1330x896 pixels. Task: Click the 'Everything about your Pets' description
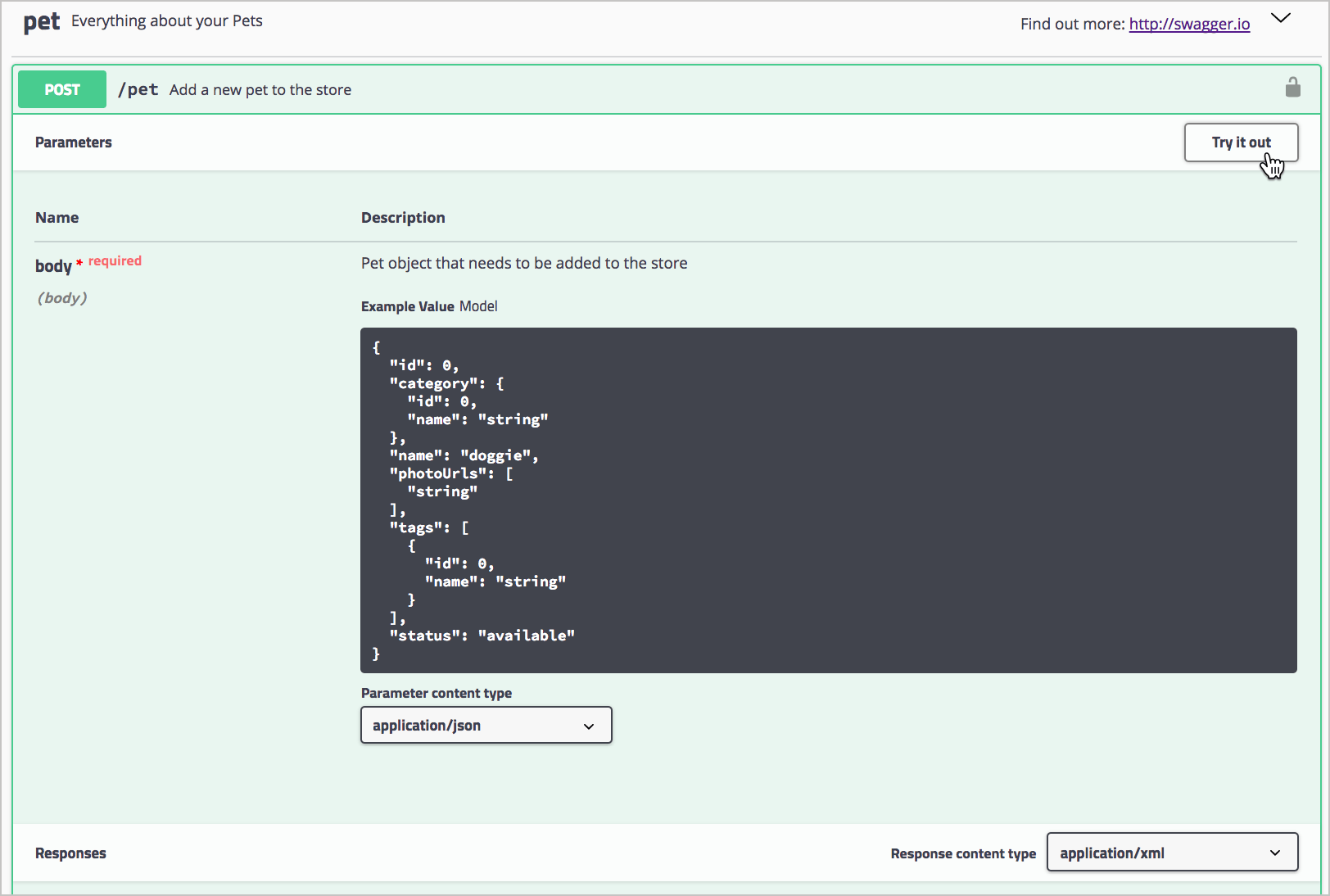pyautogui.click(x=167, y=21)
